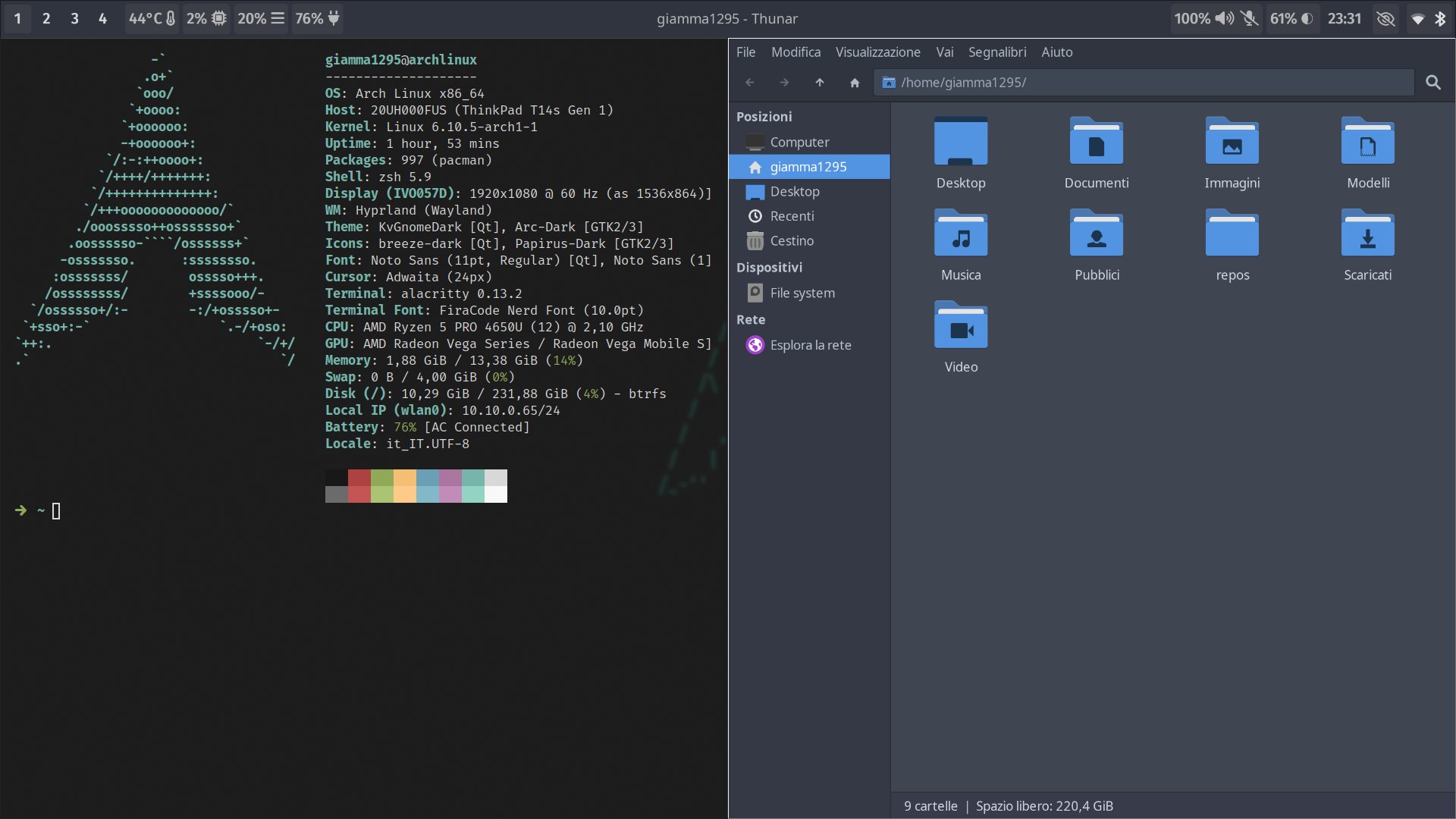Click the terminal prompt cursor
Image resolution: width=1456 pixels, height=819 pixels.
(56, 511)
